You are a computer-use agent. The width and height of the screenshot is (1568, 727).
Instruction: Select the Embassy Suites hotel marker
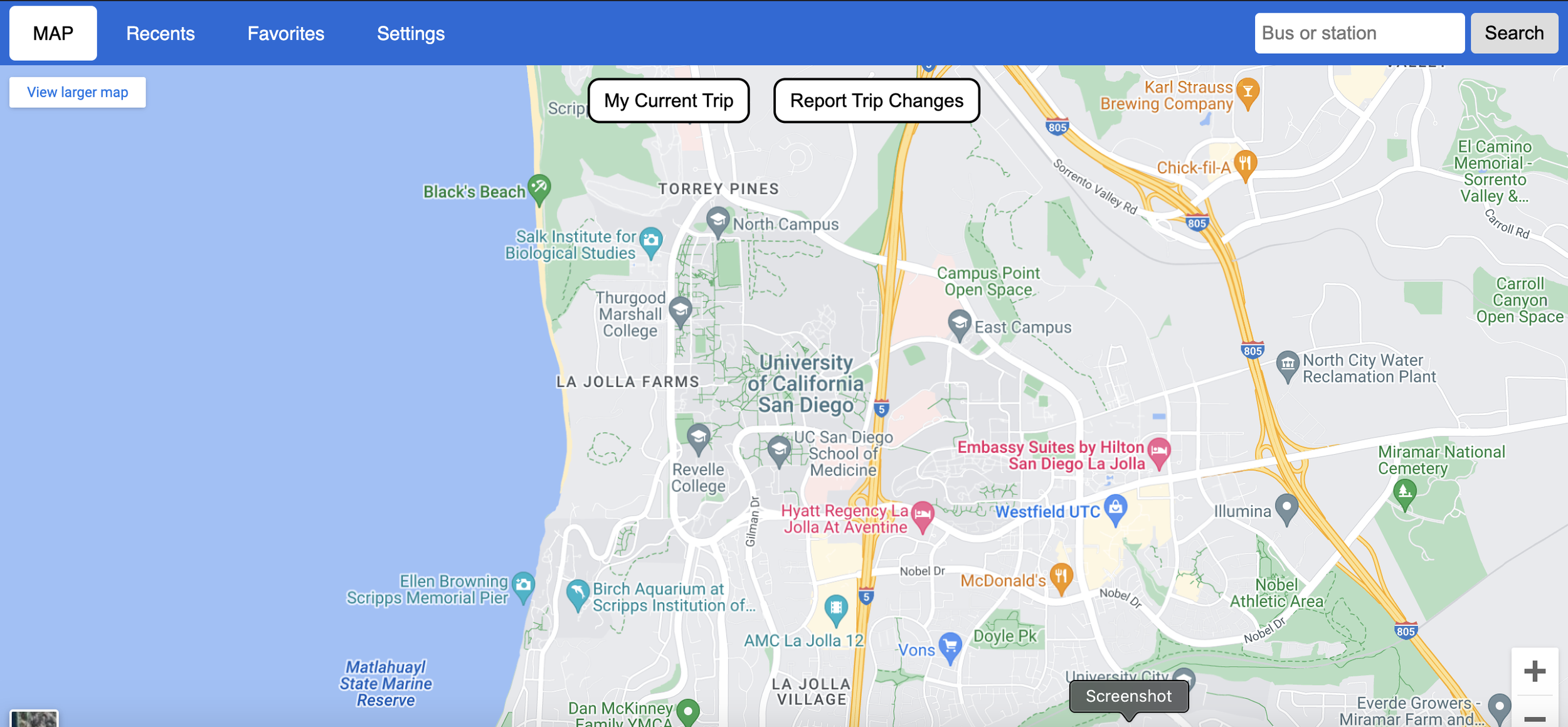point(1158,451)
